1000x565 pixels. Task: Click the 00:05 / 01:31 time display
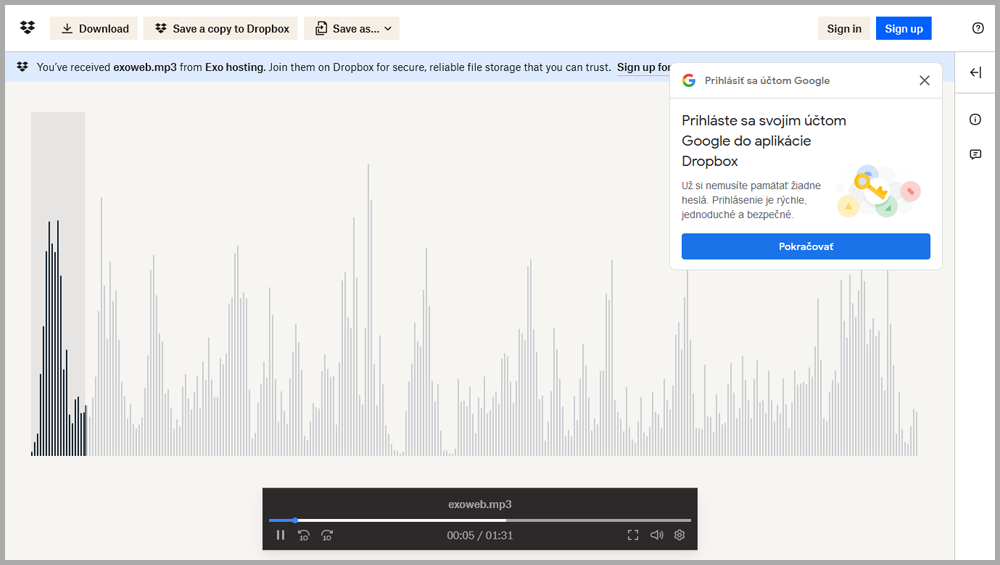click(480, 535)
